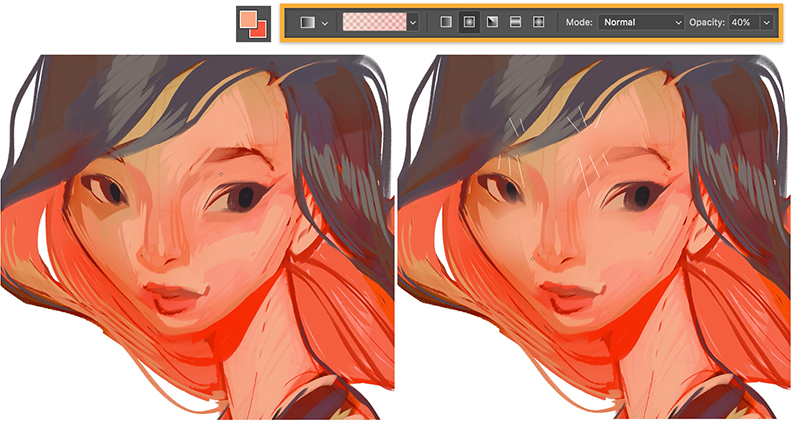Select the Radial Gradient style button

click(468, 22)
